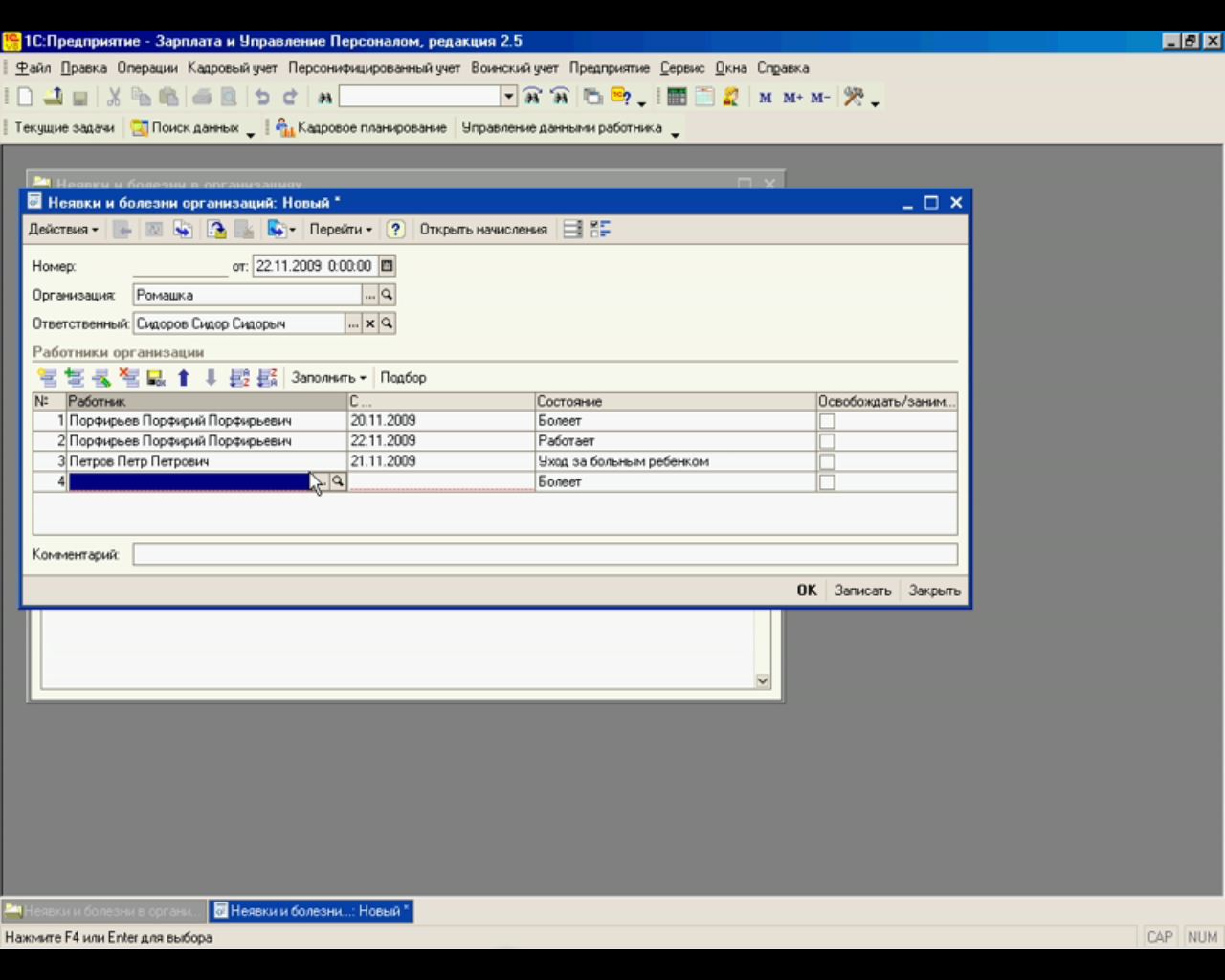
Task: Click the Save diskette icon in main toolbar
Action: coord(80,97)
